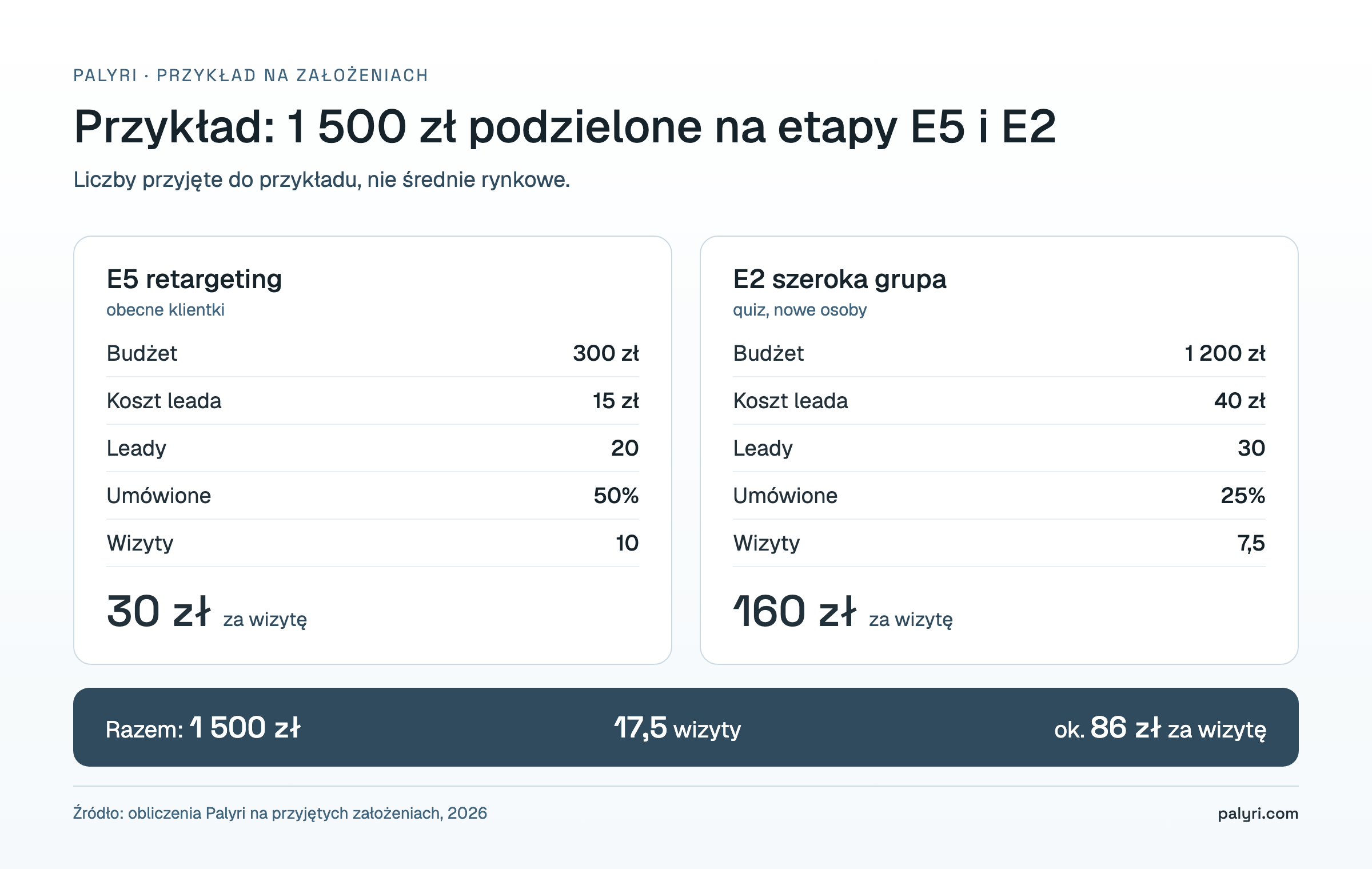Click the '25%' booked value

click(x=1243, y=496)
